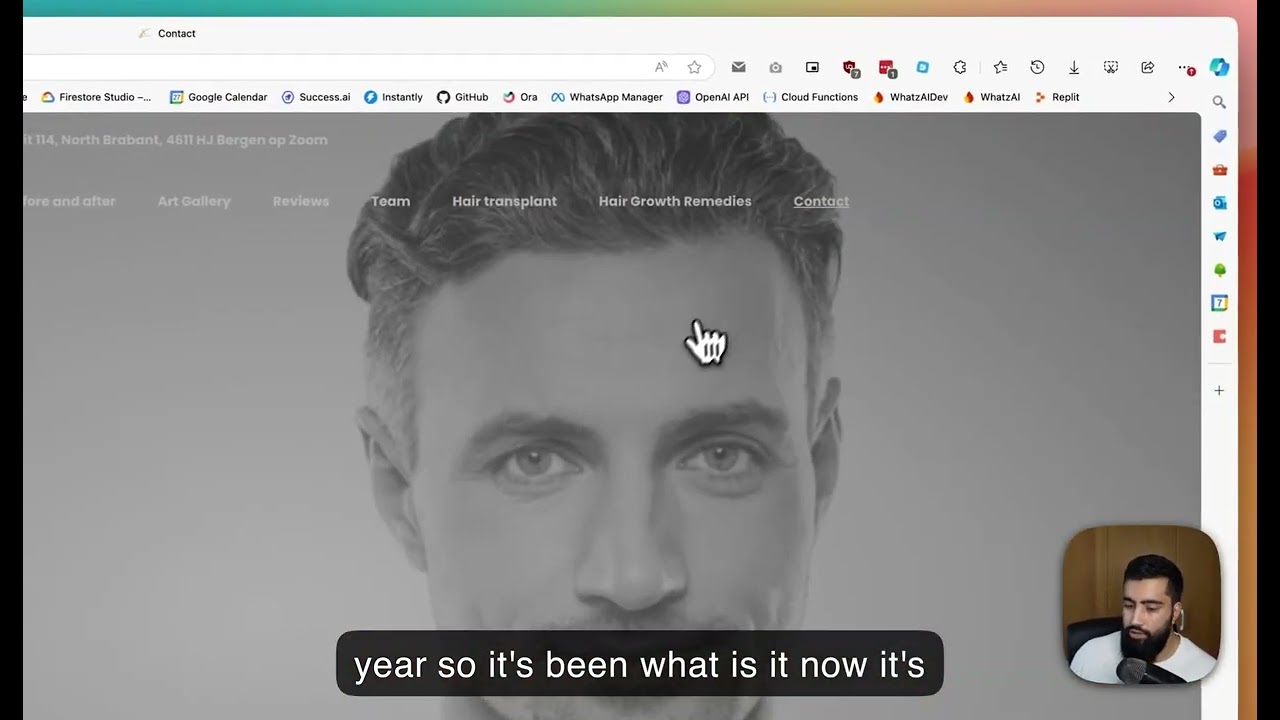Open the Outlook sidebar icon

click(x=1219, y=203)
